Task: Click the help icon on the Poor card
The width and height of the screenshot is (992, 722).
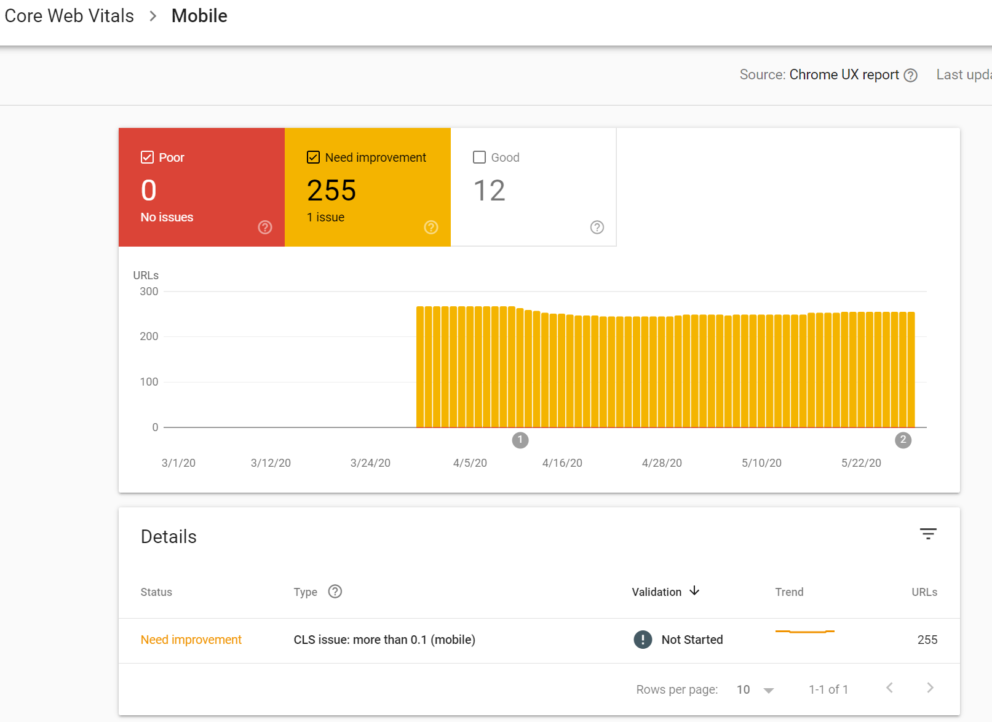Action: pos(264,227)
